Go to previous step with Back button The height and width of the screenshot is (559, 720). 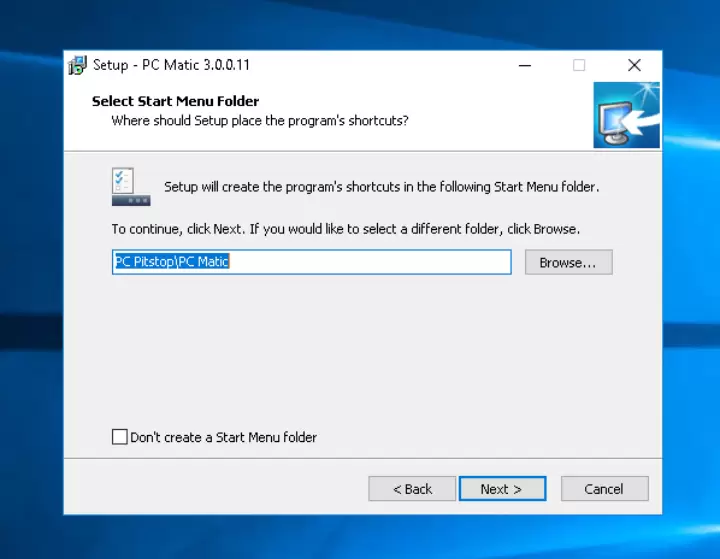point(412,489)
